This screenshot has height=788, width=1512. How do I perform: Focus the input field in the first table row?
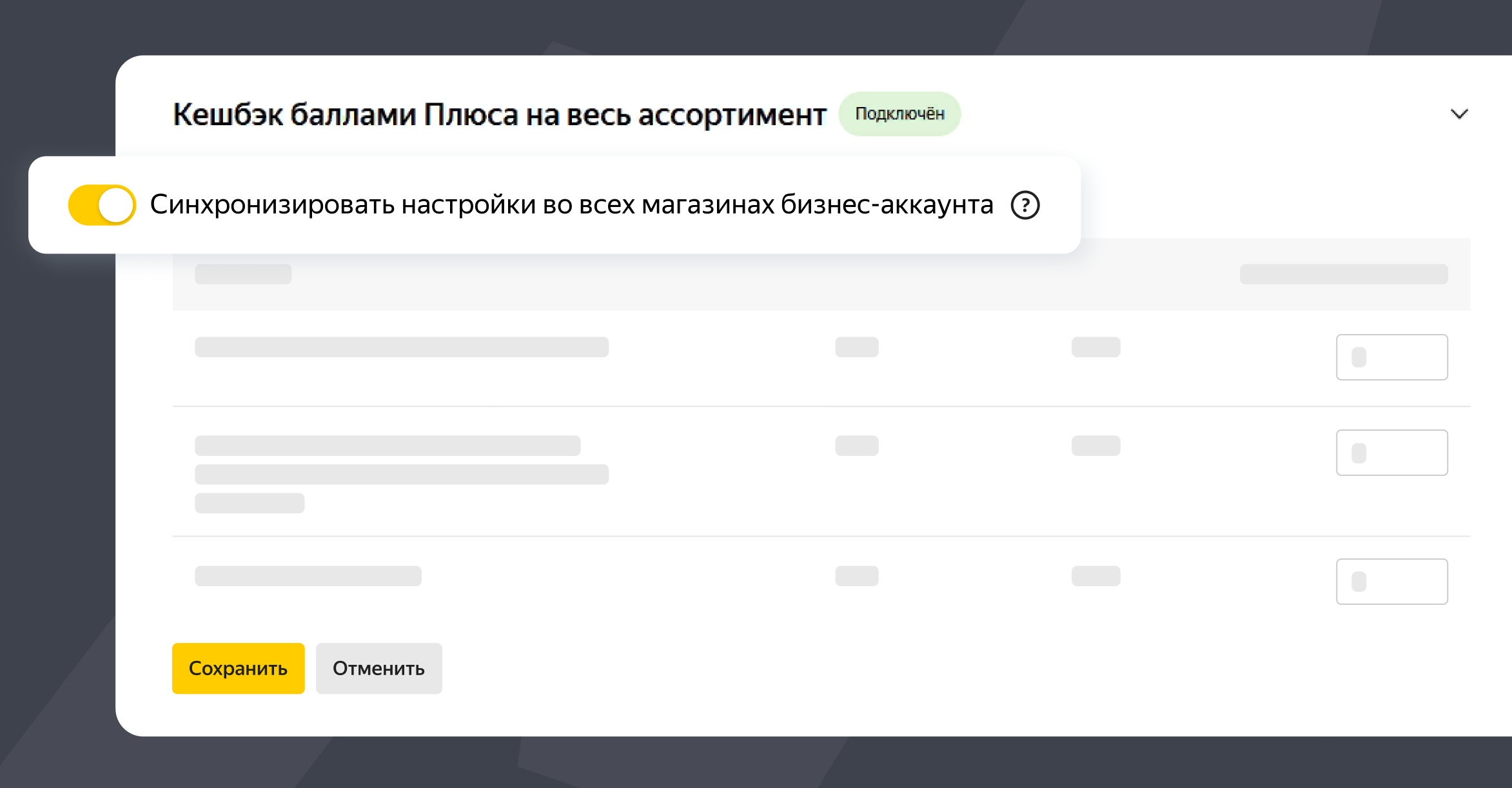pyautogui.click(x=1391, y=357)
